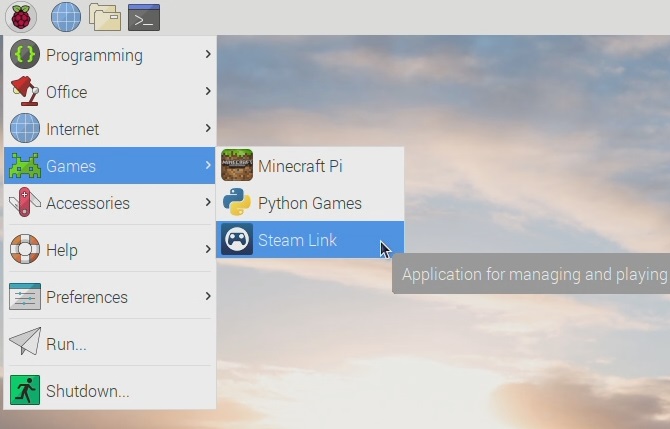Image resolution: width=670 pixels, height=429 pixels.
Task: Select the Steam Link menu entry
Action: pos(297,240)
